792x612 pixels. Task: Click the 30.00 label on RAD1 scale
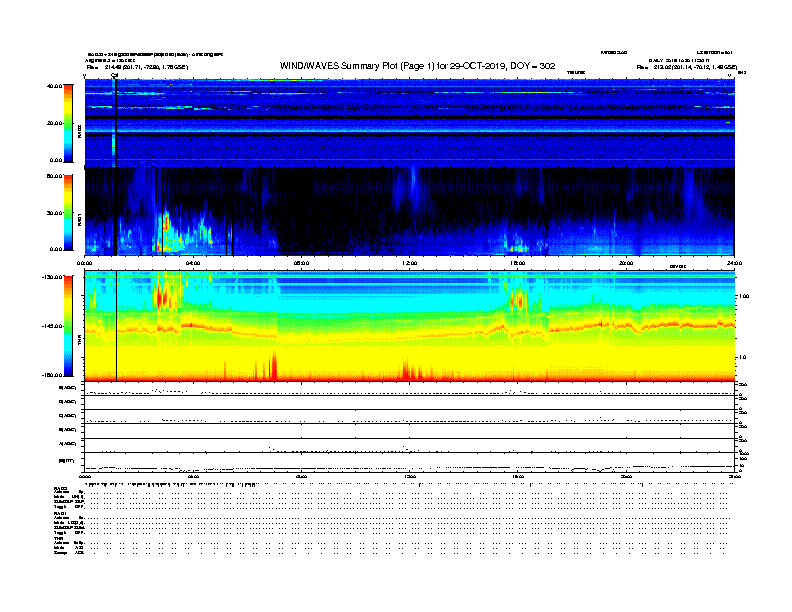pyautogui.click(x=55, y=213)
